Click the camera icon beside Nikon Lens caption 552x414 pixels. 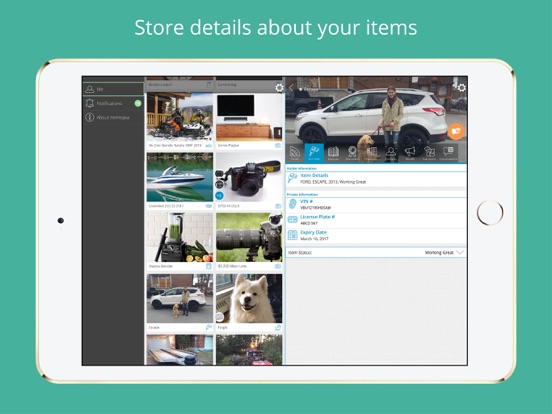point(278,266)
